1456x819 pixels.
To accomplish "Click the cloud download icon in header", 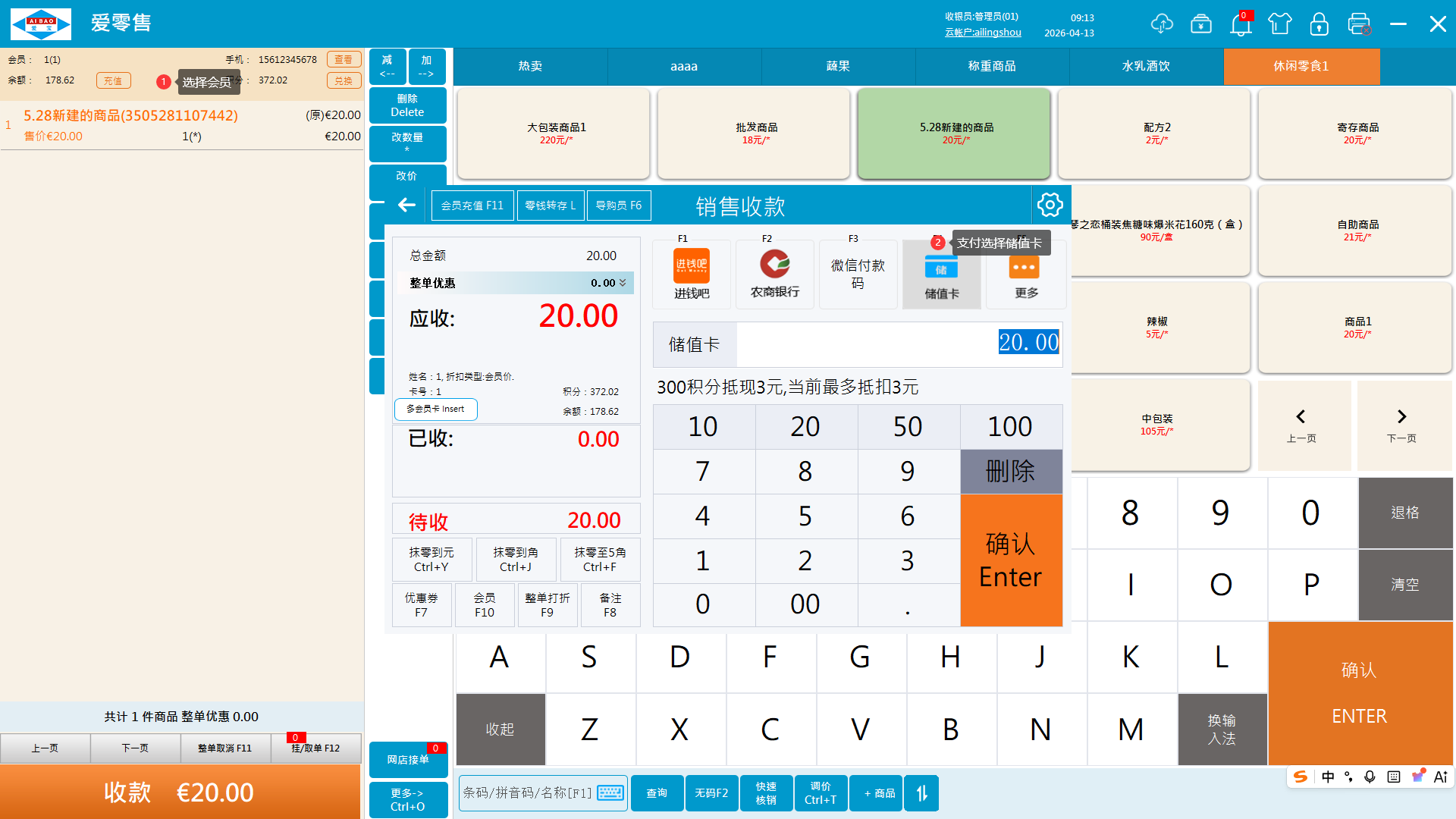I will pos(1161,24).
